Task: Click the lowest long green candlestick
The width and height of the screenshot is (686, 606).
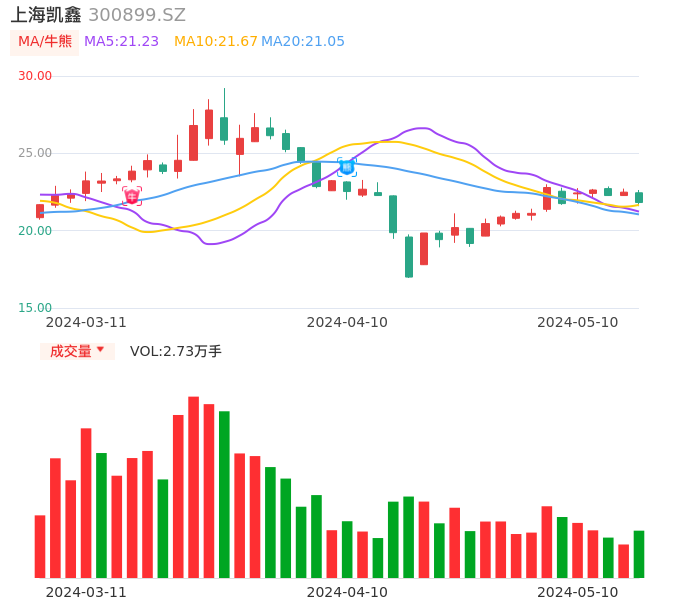Action: pos(409,256)
